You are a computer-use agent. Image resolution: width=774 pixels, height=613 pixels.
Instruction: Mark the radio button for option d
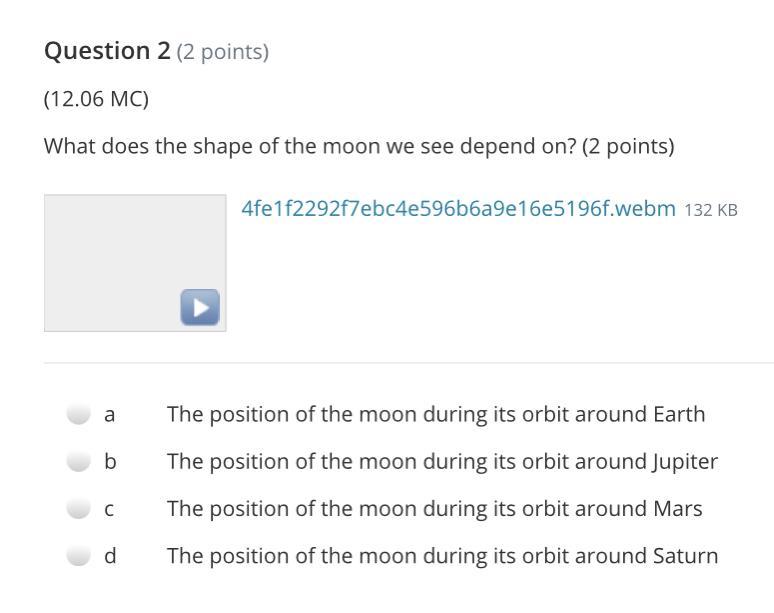coord(79,555)
